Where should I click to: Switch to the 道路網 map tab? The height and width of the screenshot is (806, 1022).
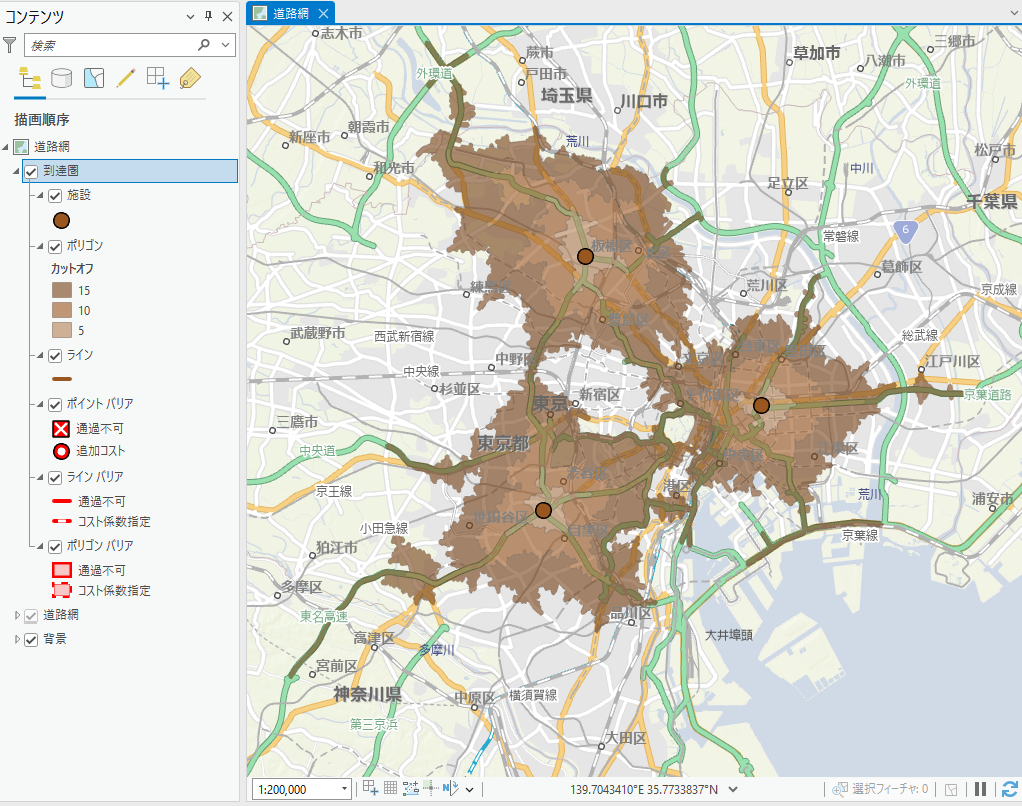point(291,14)
